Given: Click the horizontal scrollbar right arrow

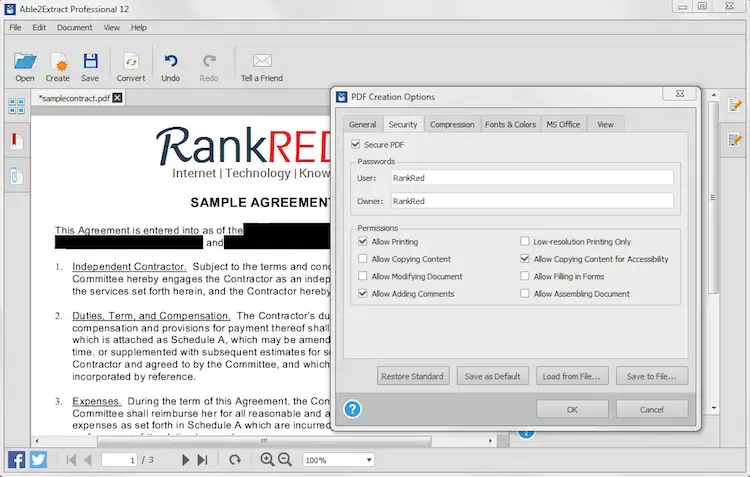Looking at the screenshot, I should (490, 441).
